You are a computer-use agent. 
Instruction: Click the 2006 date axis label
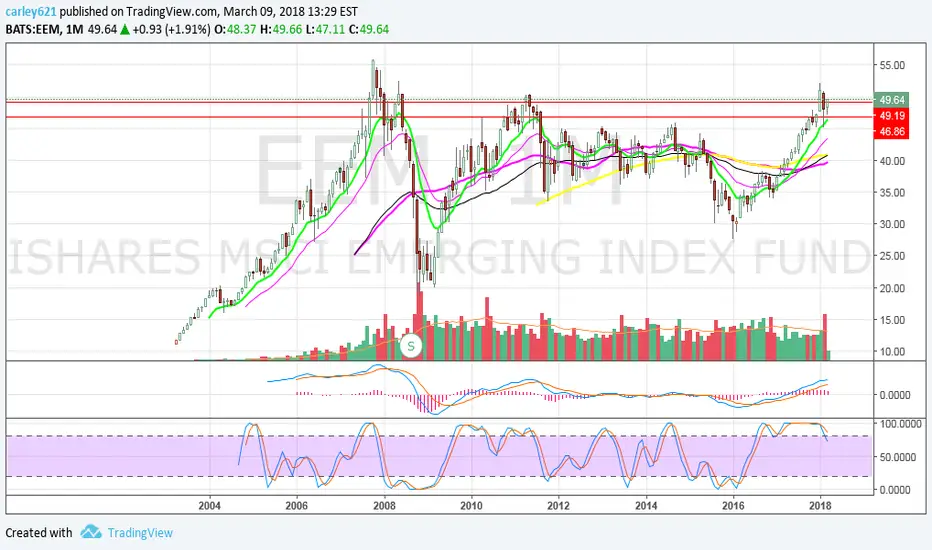(297, 506)
